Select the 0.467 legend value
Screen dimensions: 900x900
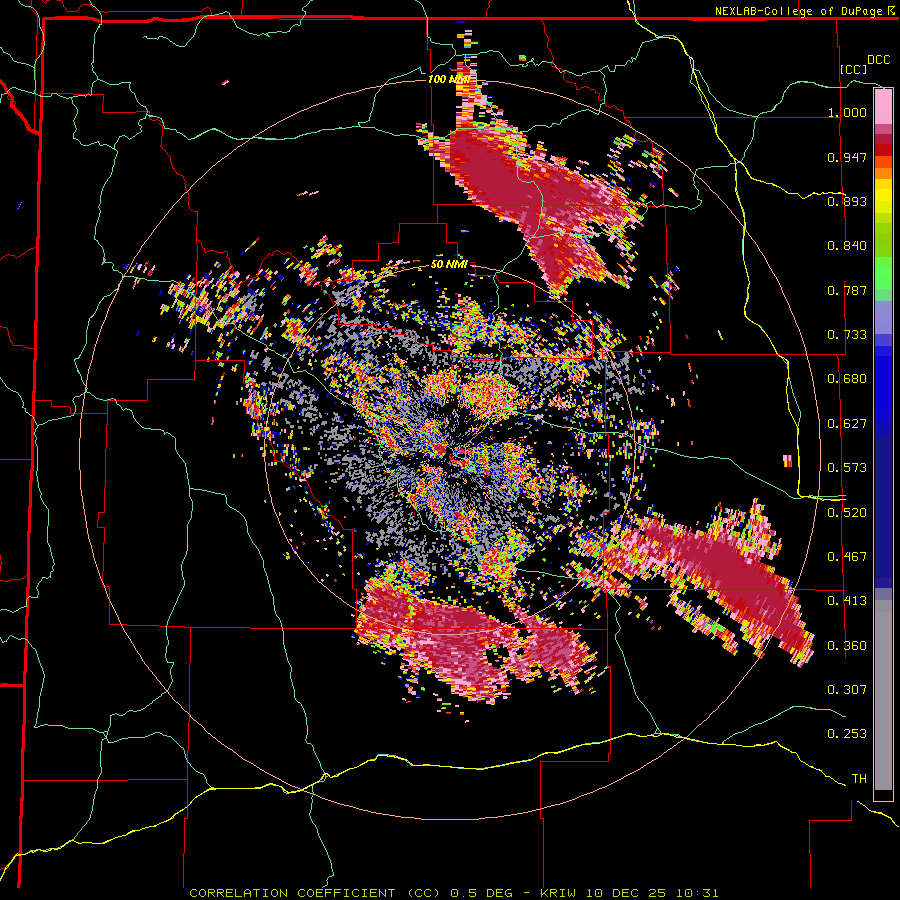[847, 557]
